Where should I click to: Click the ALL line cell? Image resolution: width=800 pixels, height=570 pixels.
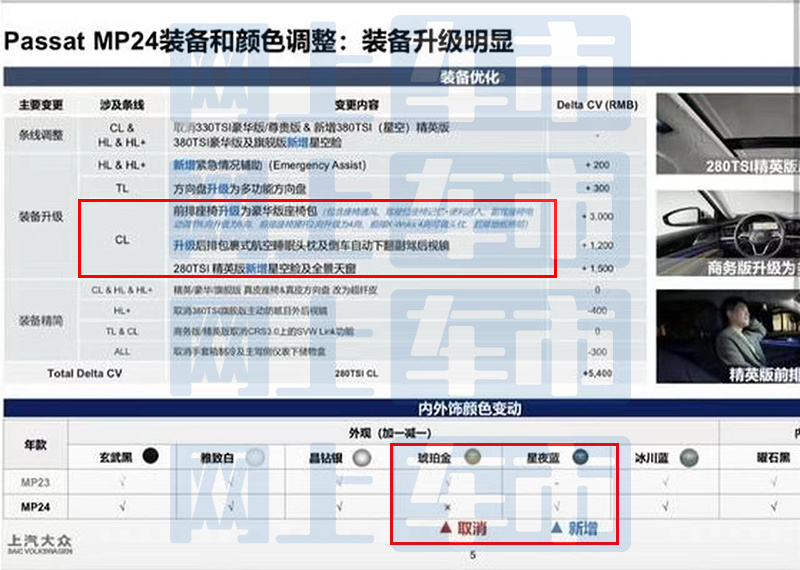coord(122,352)
